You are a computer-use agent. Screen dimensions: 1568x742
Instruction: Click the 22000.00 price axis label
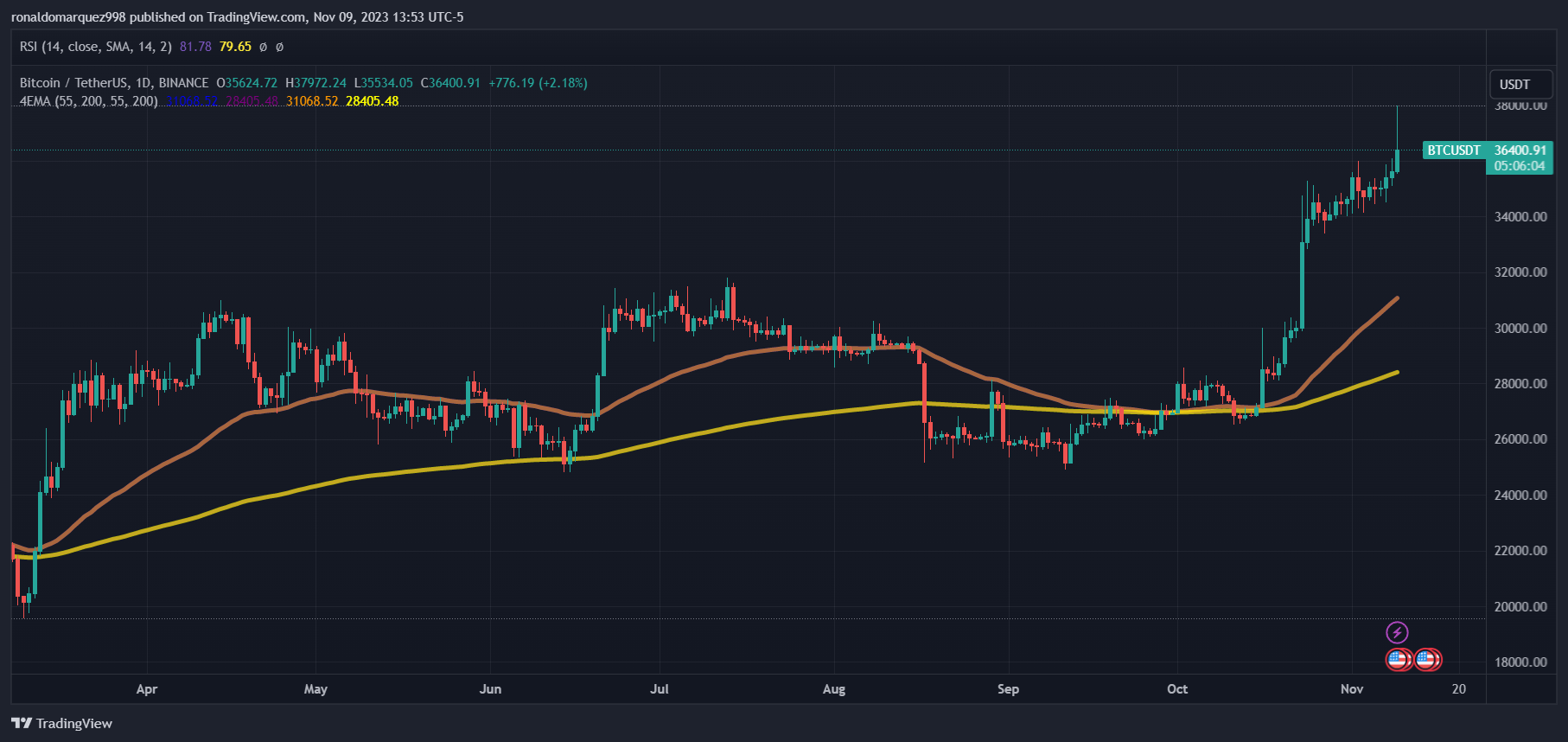pos(1520,550)
